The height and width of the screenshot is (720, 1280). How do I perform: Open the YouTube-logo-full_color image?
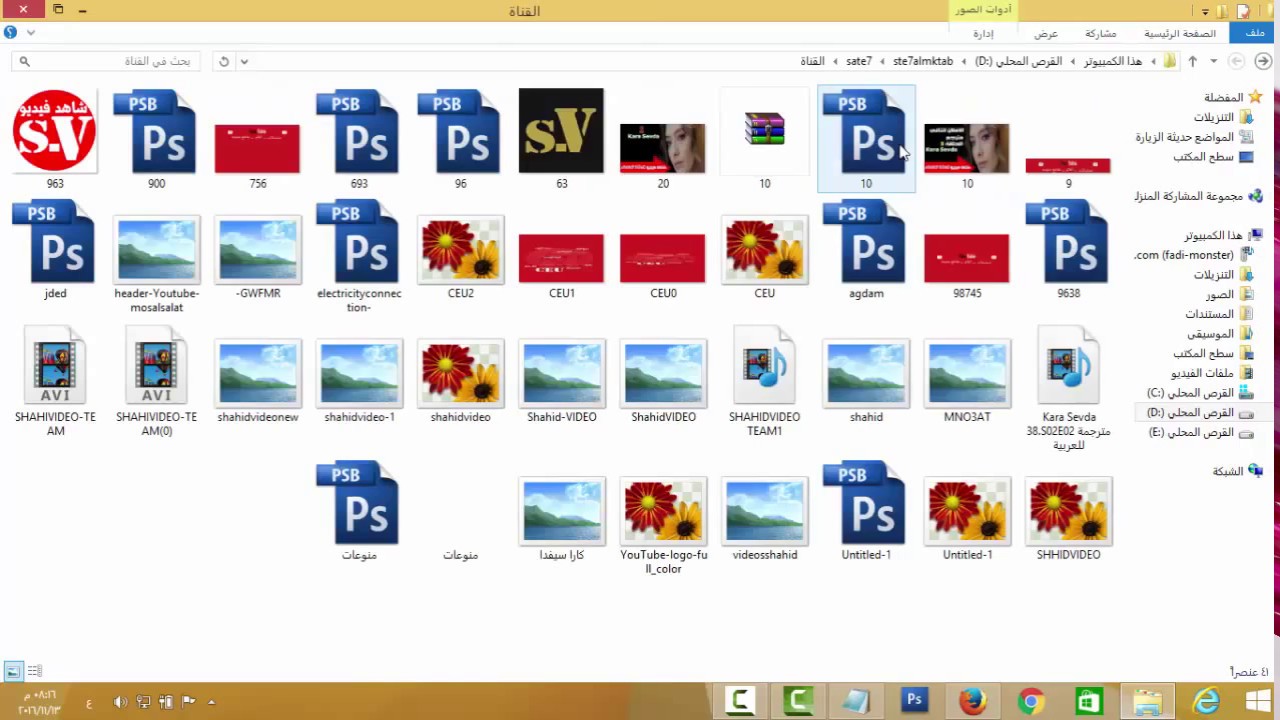pos(663,525)
